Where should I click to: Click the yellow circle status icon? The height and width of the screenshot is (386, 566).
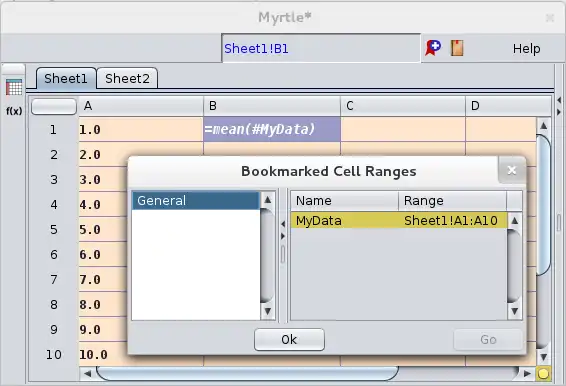(x=544, y=373)
